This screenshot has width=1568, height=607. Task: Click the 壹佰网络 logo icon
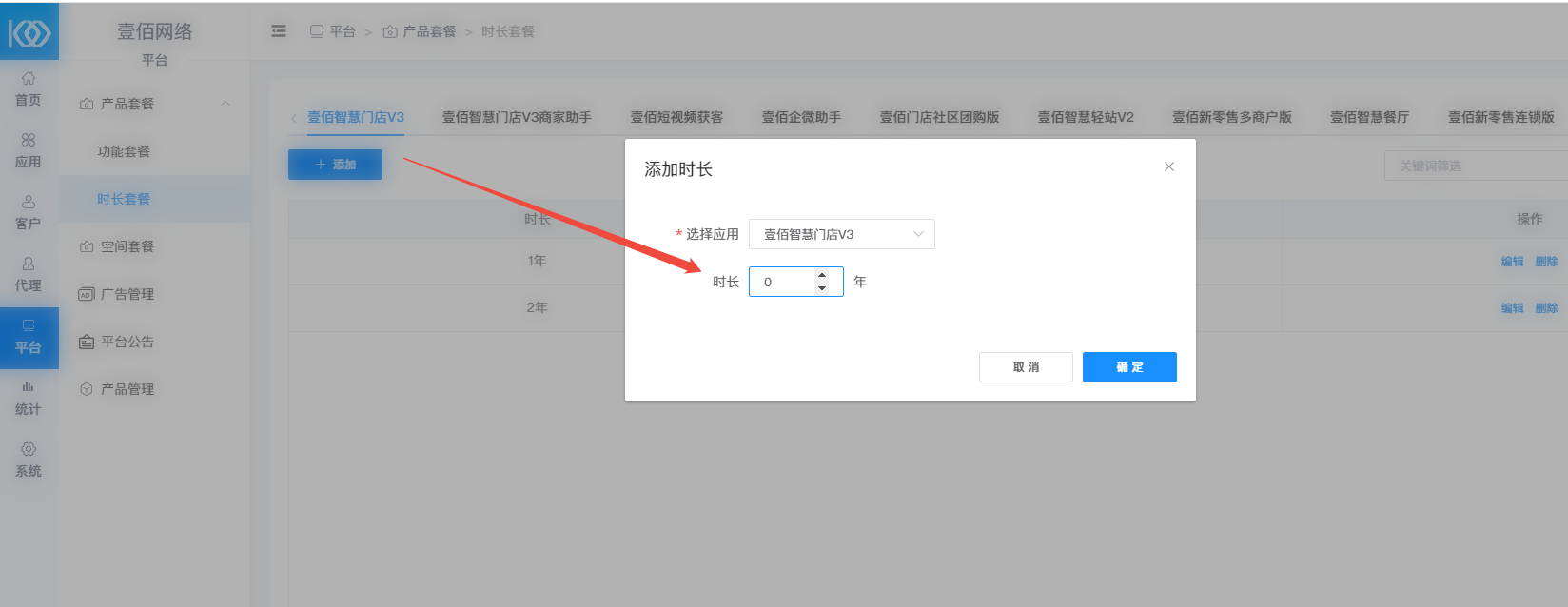coord(29,33)
